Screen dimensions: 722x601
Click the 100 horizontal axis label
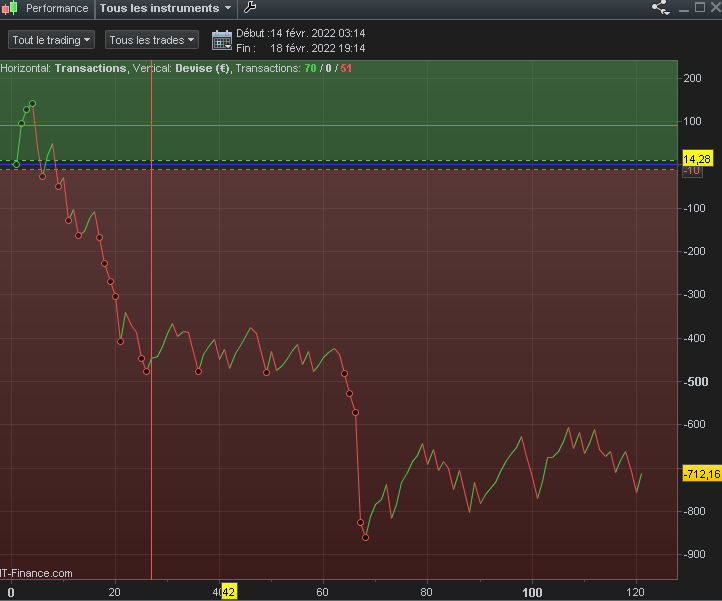(532, 592)
